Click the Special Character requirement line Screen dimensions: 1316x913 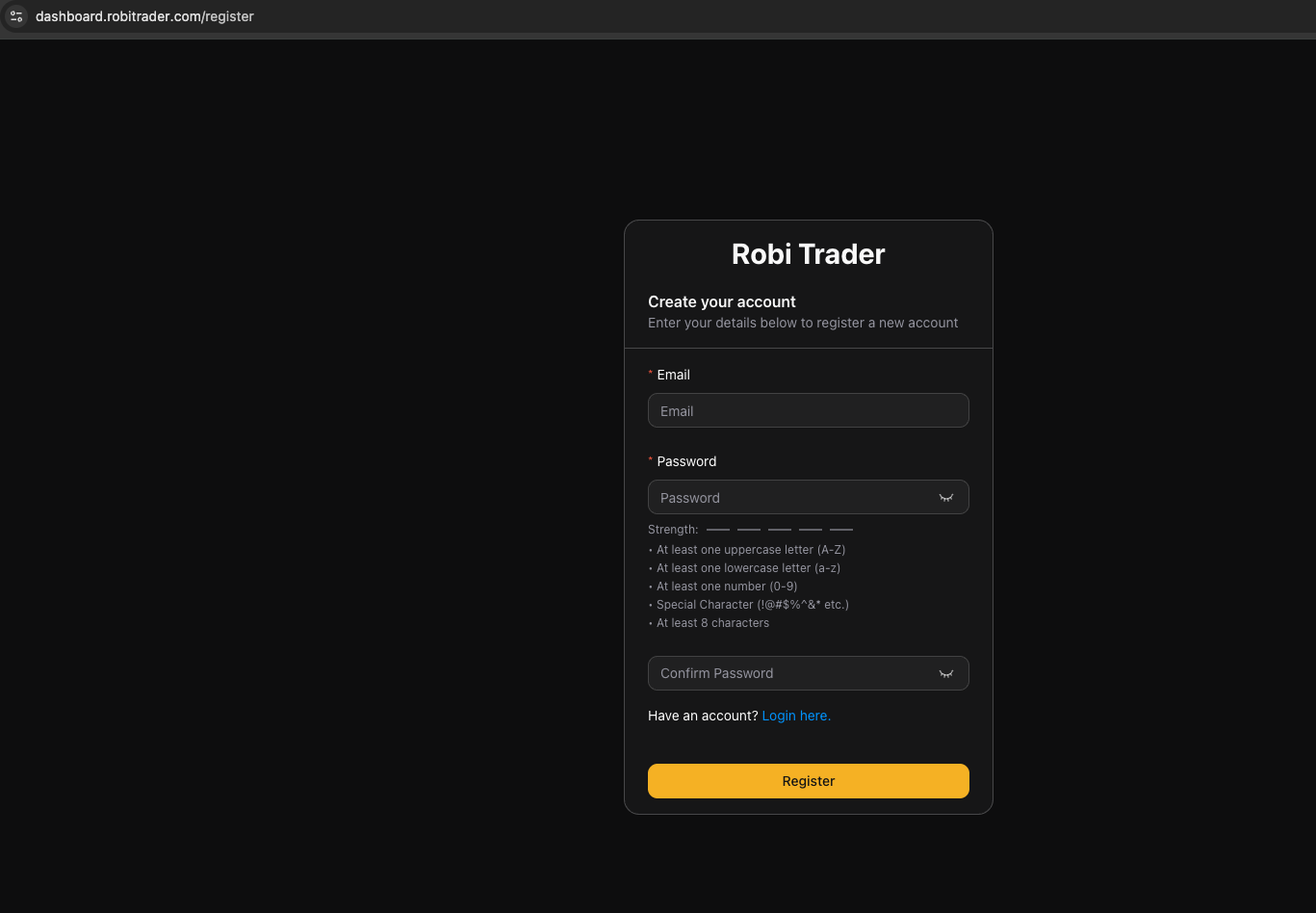coord(752,605)
